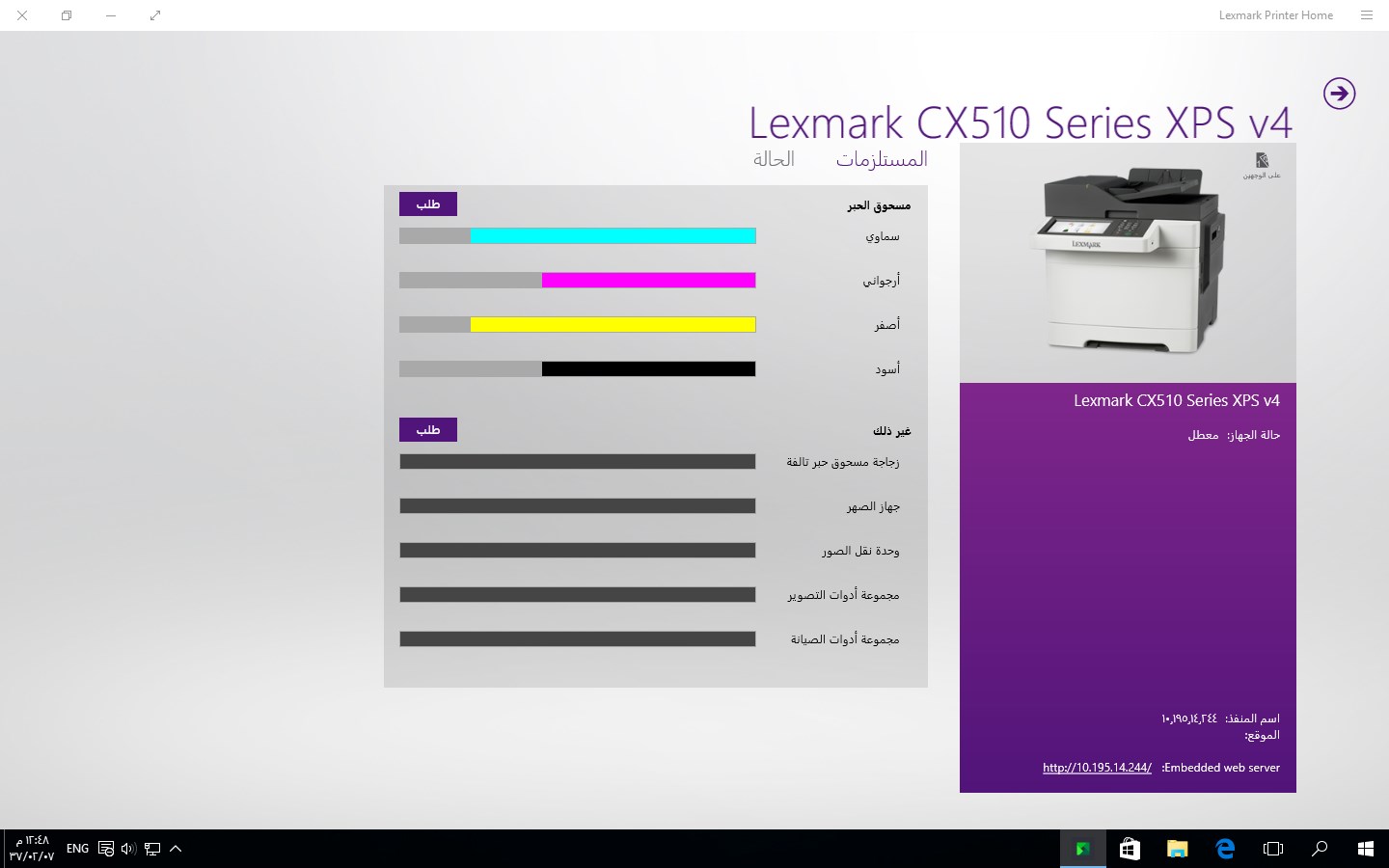
Task: Click yellow toner level bar
Action: [x=578, y=324]
